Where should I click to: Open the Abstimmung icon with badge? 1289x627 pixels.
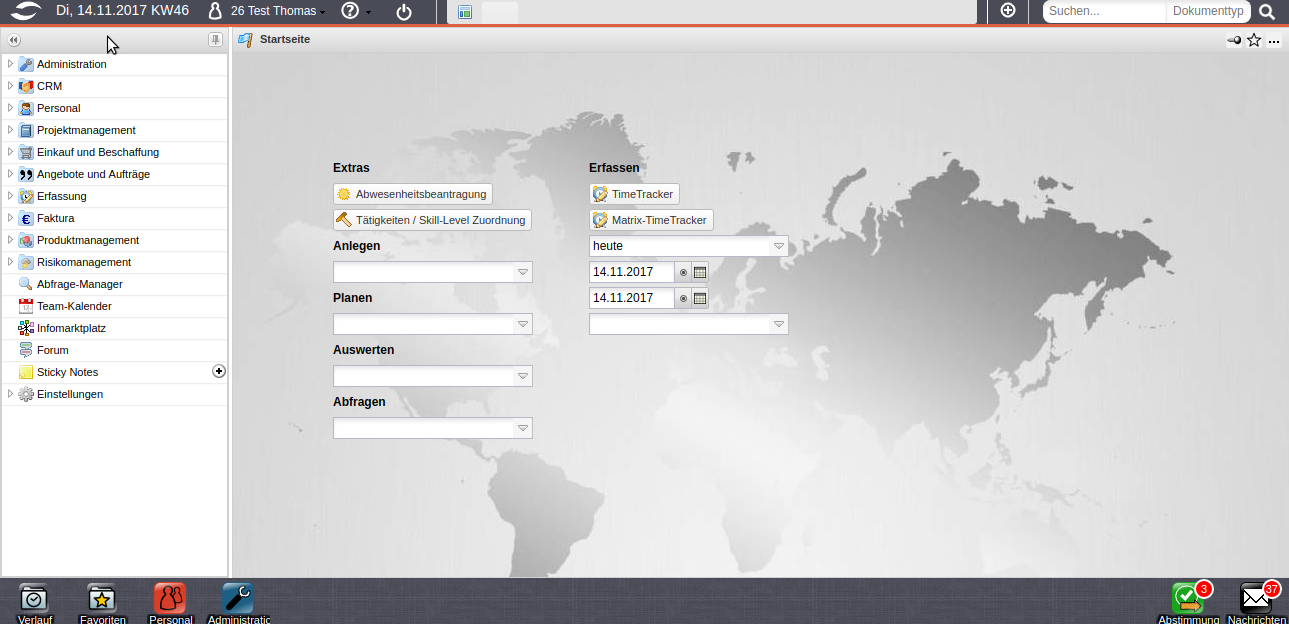tap(1188, 598)
